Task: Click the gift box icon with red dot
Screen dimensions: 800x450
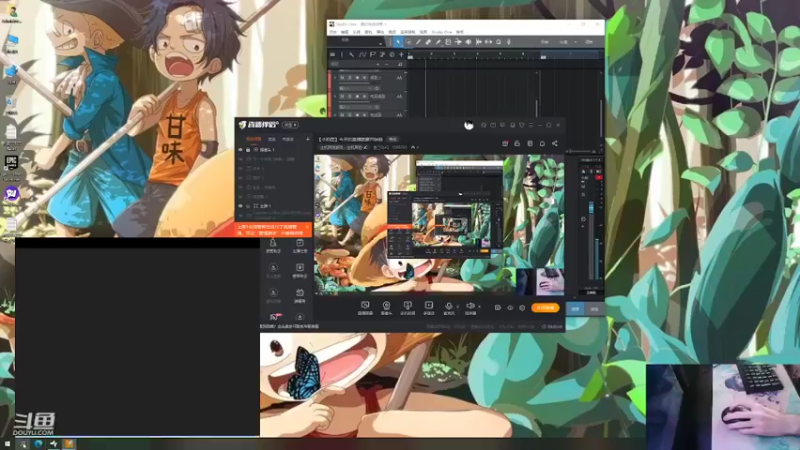Action: pyautogui.click(x=505, y=143)
